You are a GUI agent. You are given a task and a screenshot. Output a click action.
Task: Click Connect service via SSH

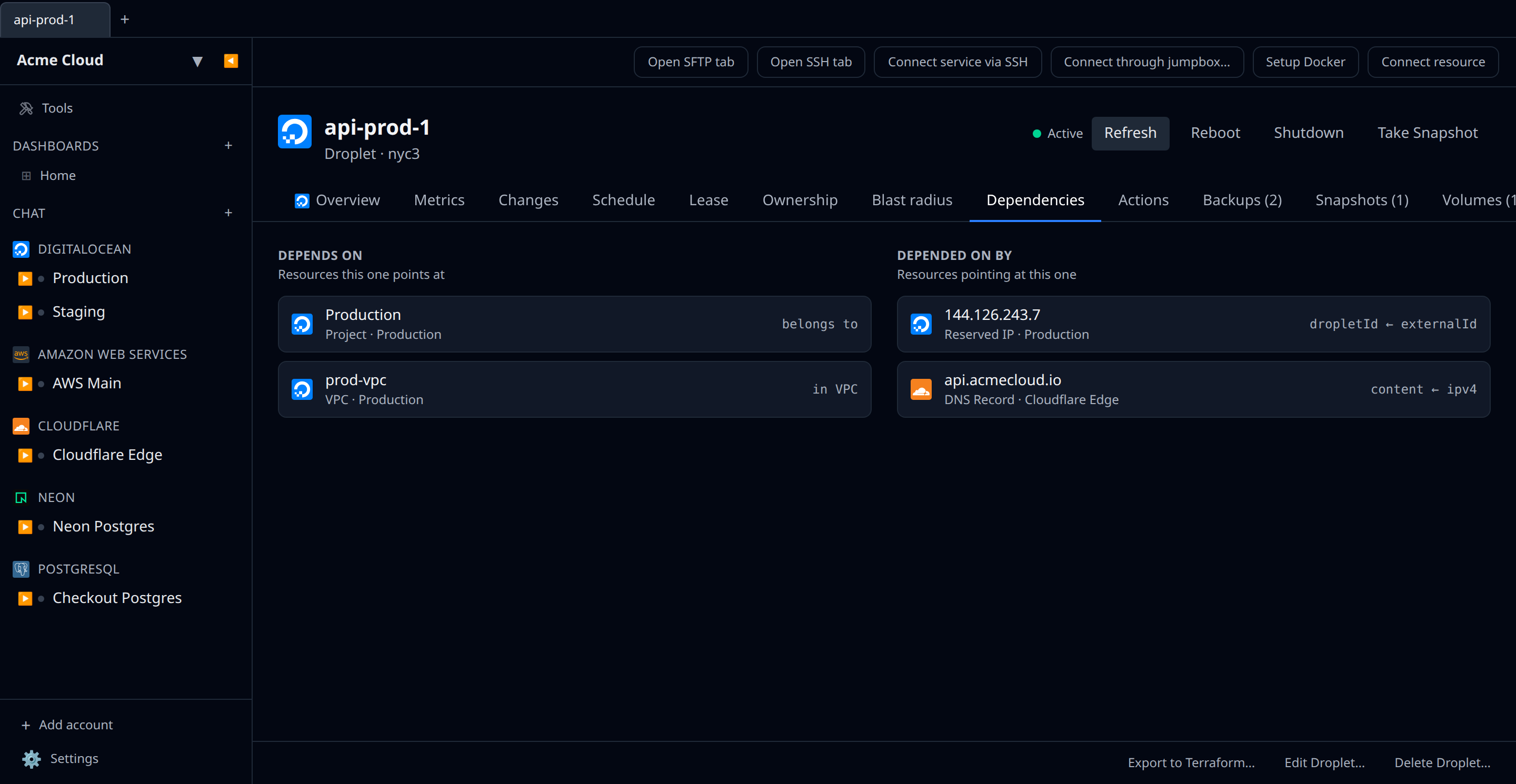pyautogui.click(x=957, y=62)
